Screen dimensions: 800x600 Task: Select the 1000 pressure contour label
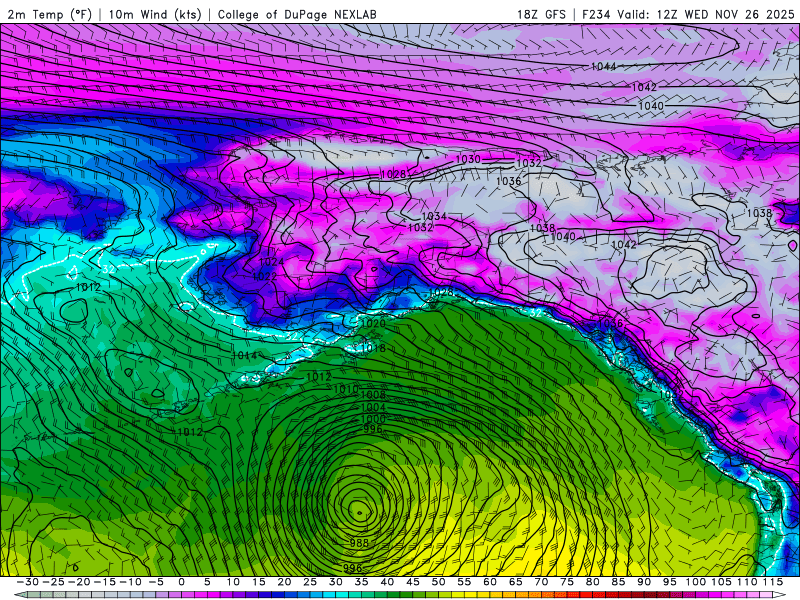[x=373, y=419]
